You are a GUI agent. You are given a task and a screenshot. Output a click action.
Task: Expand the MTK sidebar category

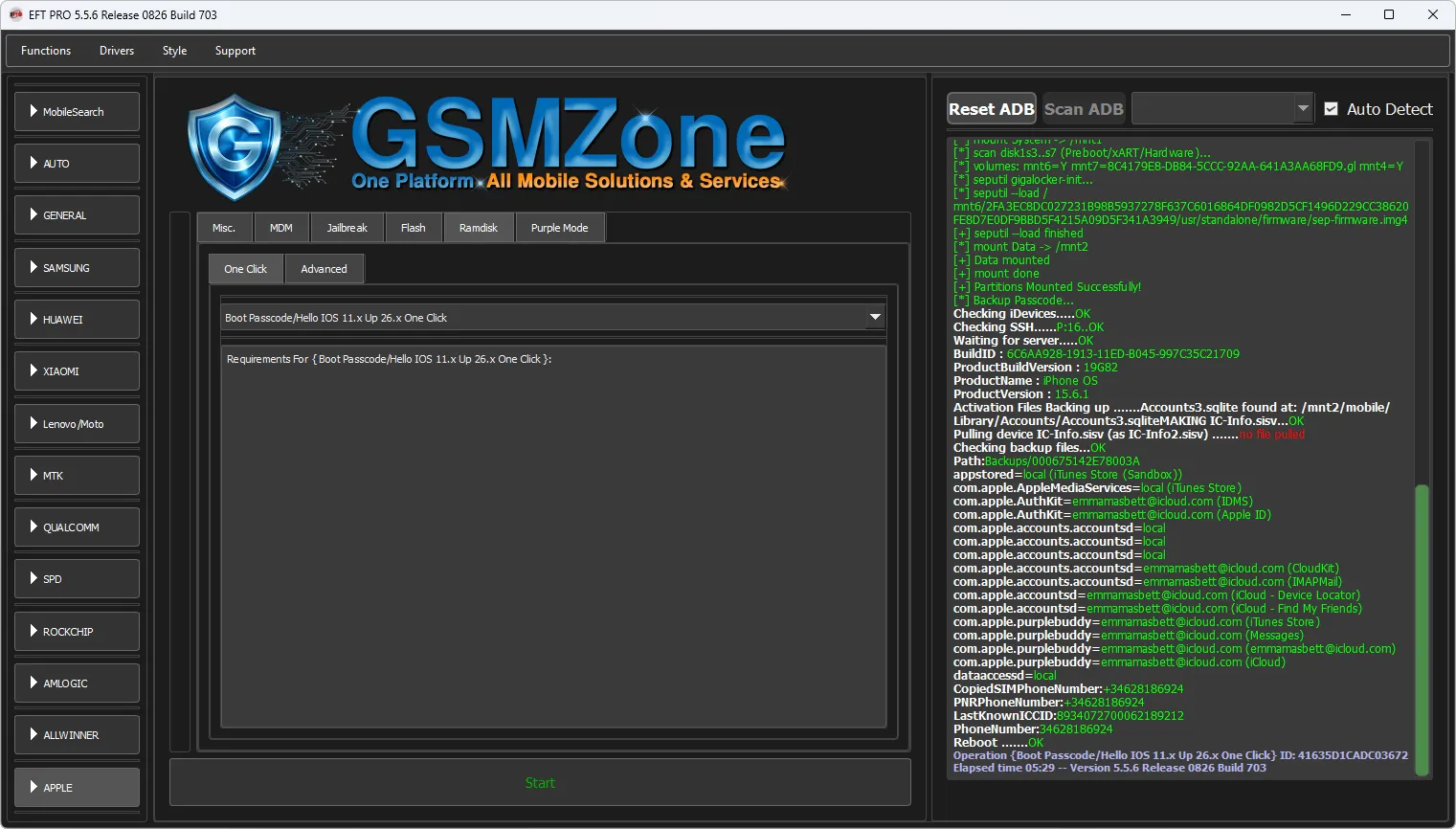(78, 476)
